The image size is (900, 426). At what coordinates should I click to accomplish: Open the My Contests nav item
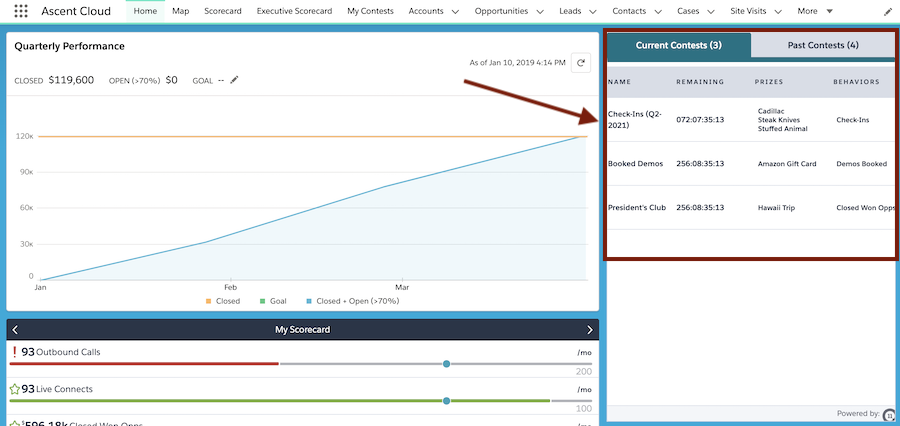[x=370, y=11]
